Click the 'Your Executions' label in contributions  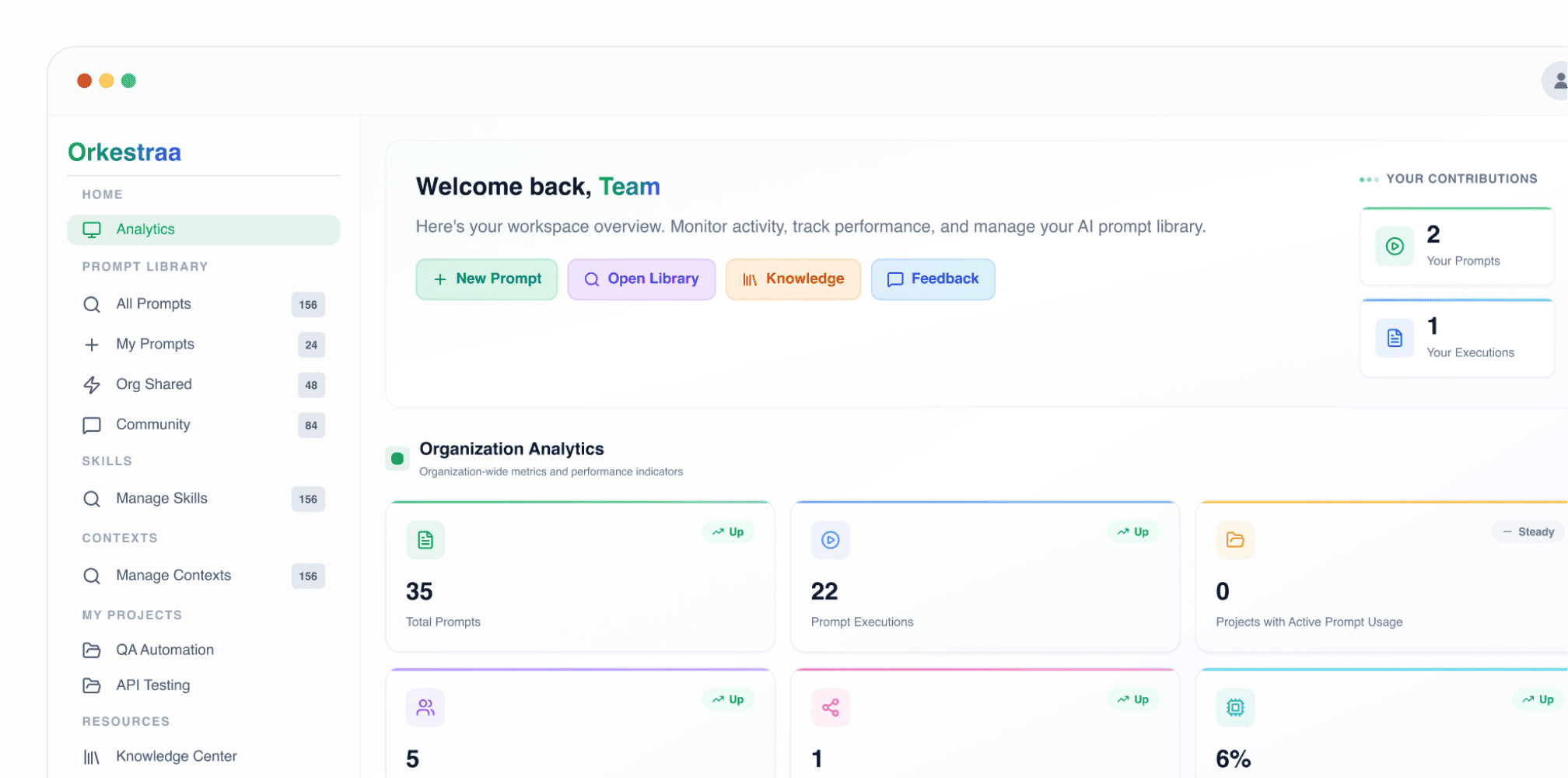(1470, 353)
